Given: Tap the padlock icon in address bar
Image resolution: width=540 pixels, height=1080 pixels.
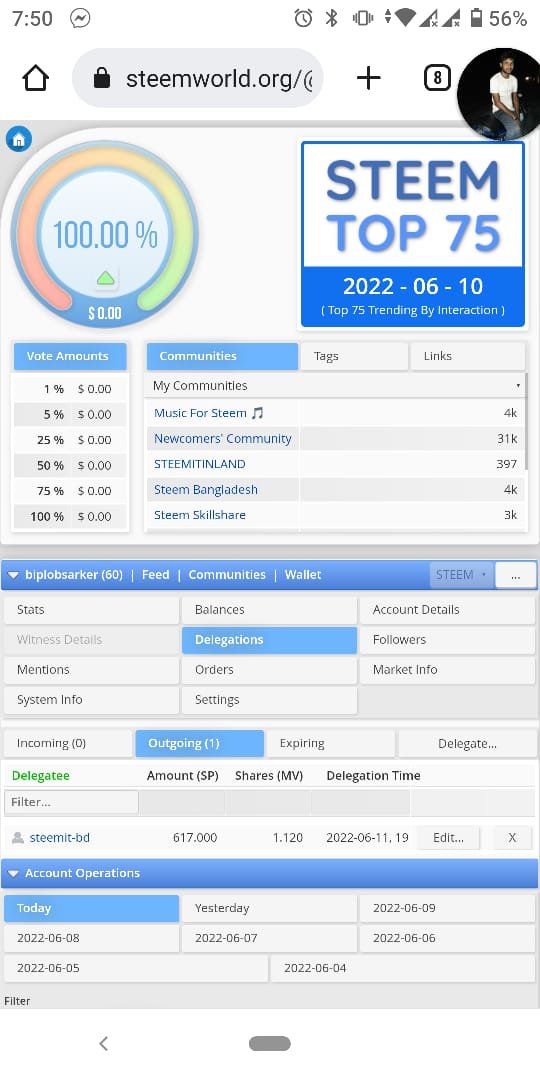Looking at the screenshot, I should click(102, 79).
